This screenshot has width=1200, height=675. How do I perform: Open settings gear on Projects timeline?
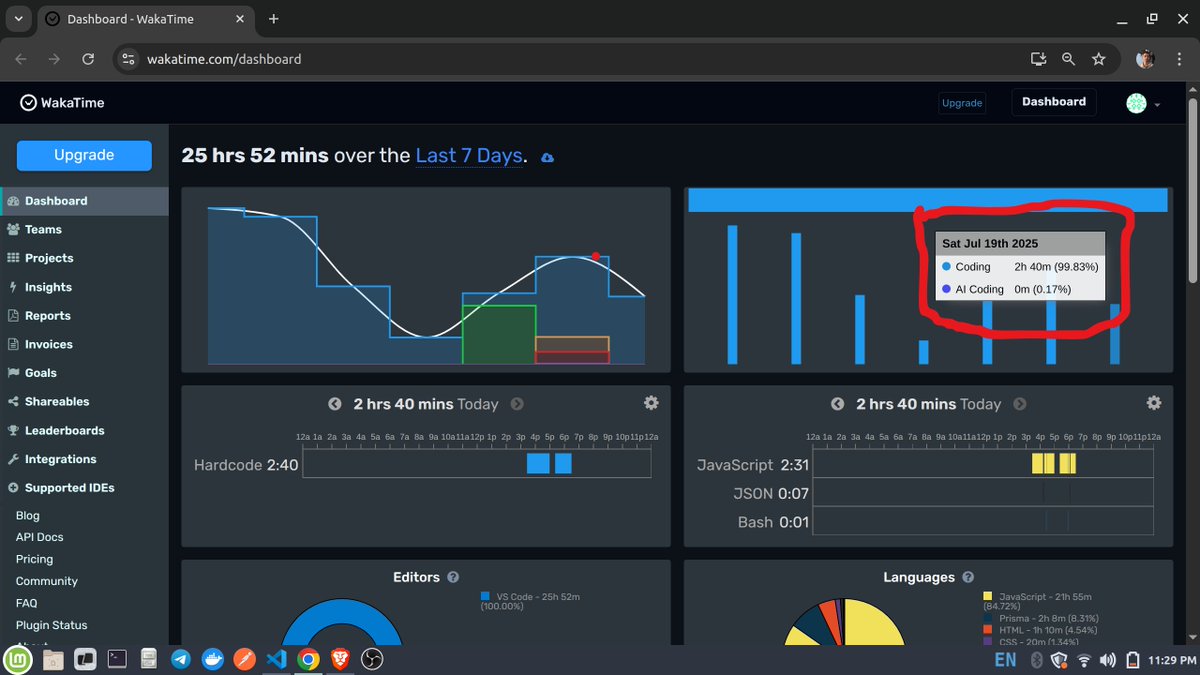651,402
